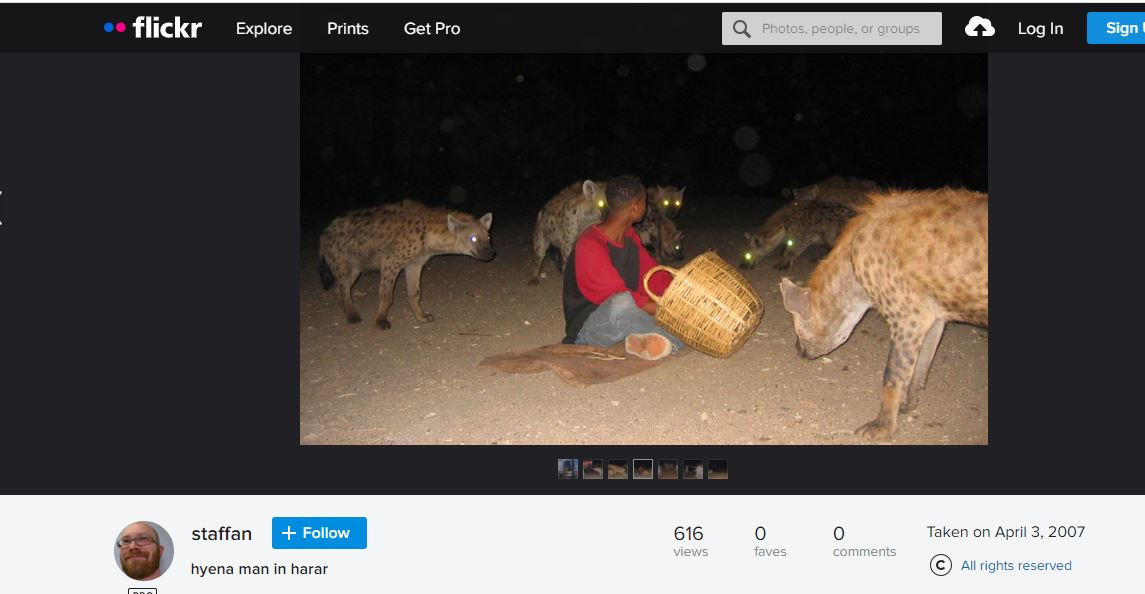Click the Log In link

point(1040,29)
